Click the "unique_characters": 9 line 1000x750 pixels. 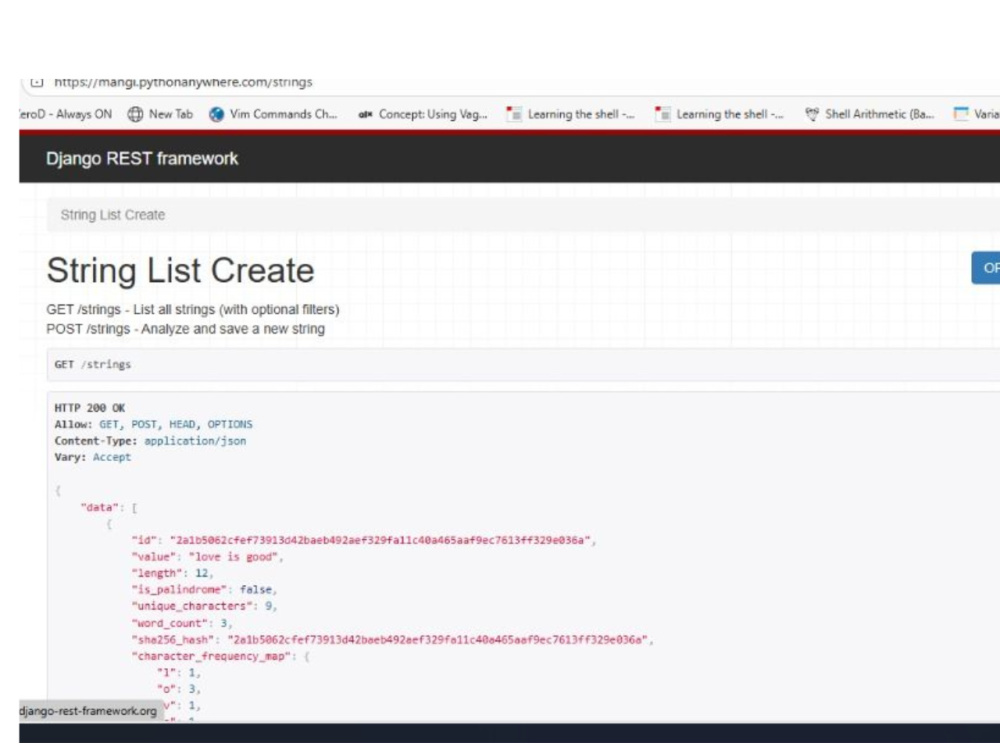tap(204, 607)
